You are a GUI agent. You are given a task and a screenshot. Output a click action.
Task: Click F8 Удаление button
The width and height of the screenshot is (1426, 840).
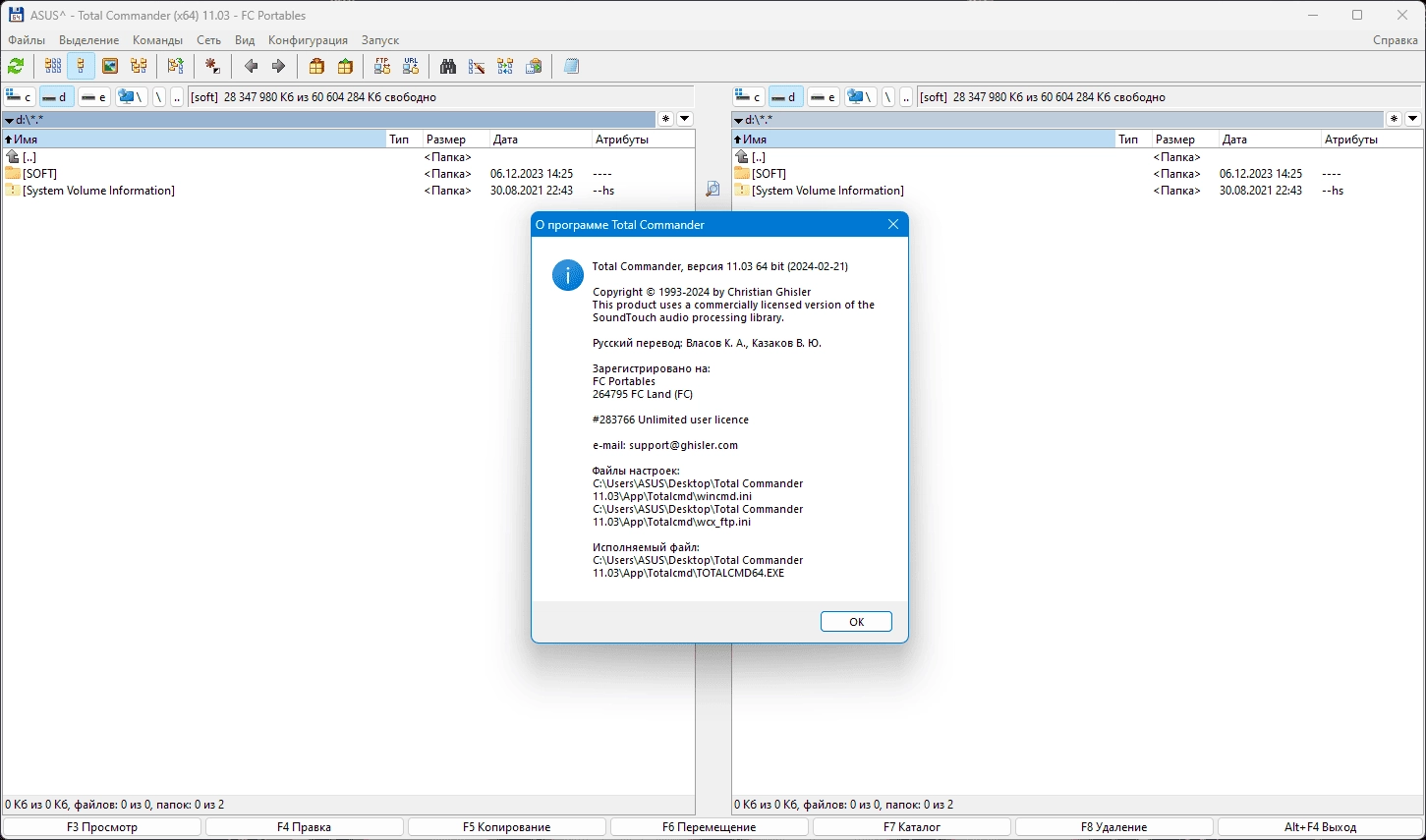[x=1114, y=827]
